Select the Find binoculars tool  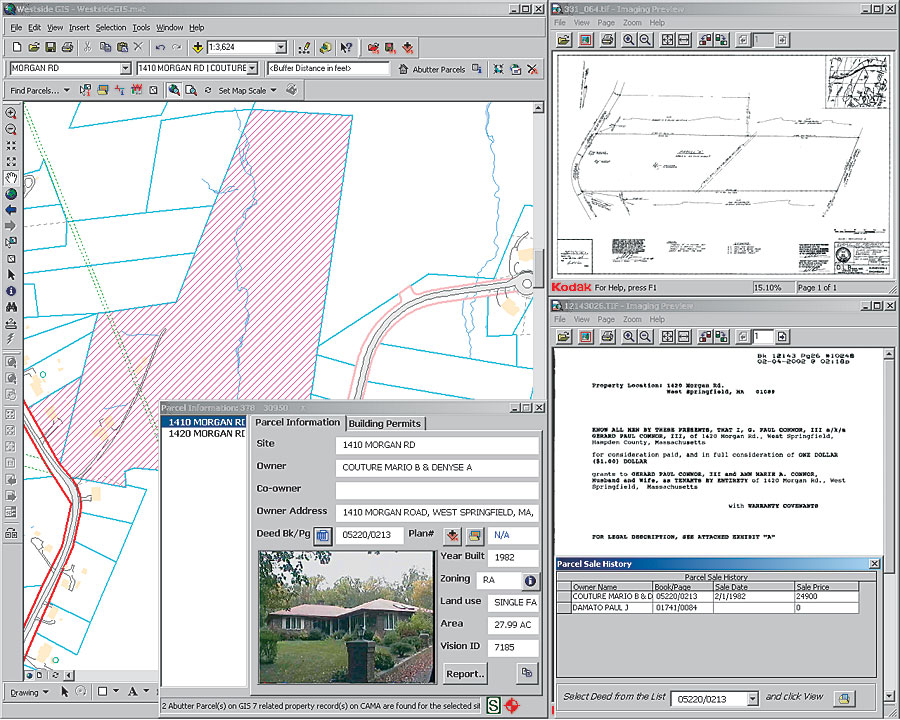11,307
